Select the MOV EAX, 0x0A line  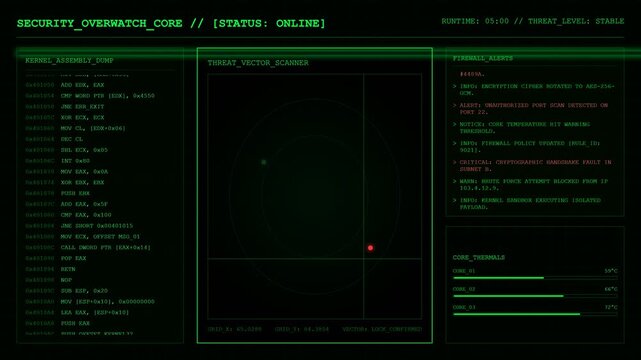click(67, 172)
